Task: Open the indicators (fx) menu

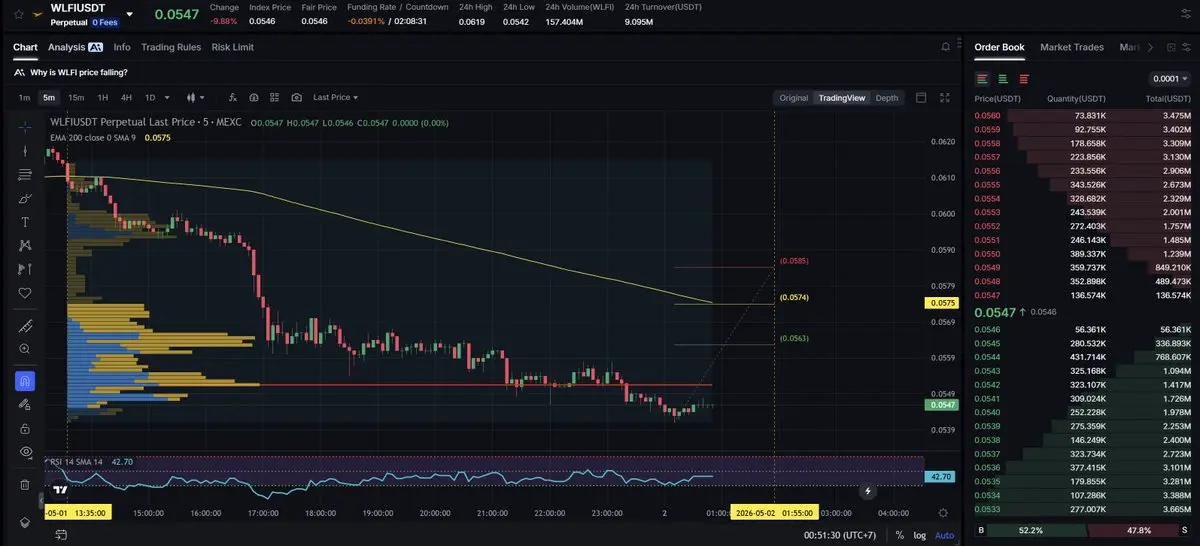Action: [232, 97]
